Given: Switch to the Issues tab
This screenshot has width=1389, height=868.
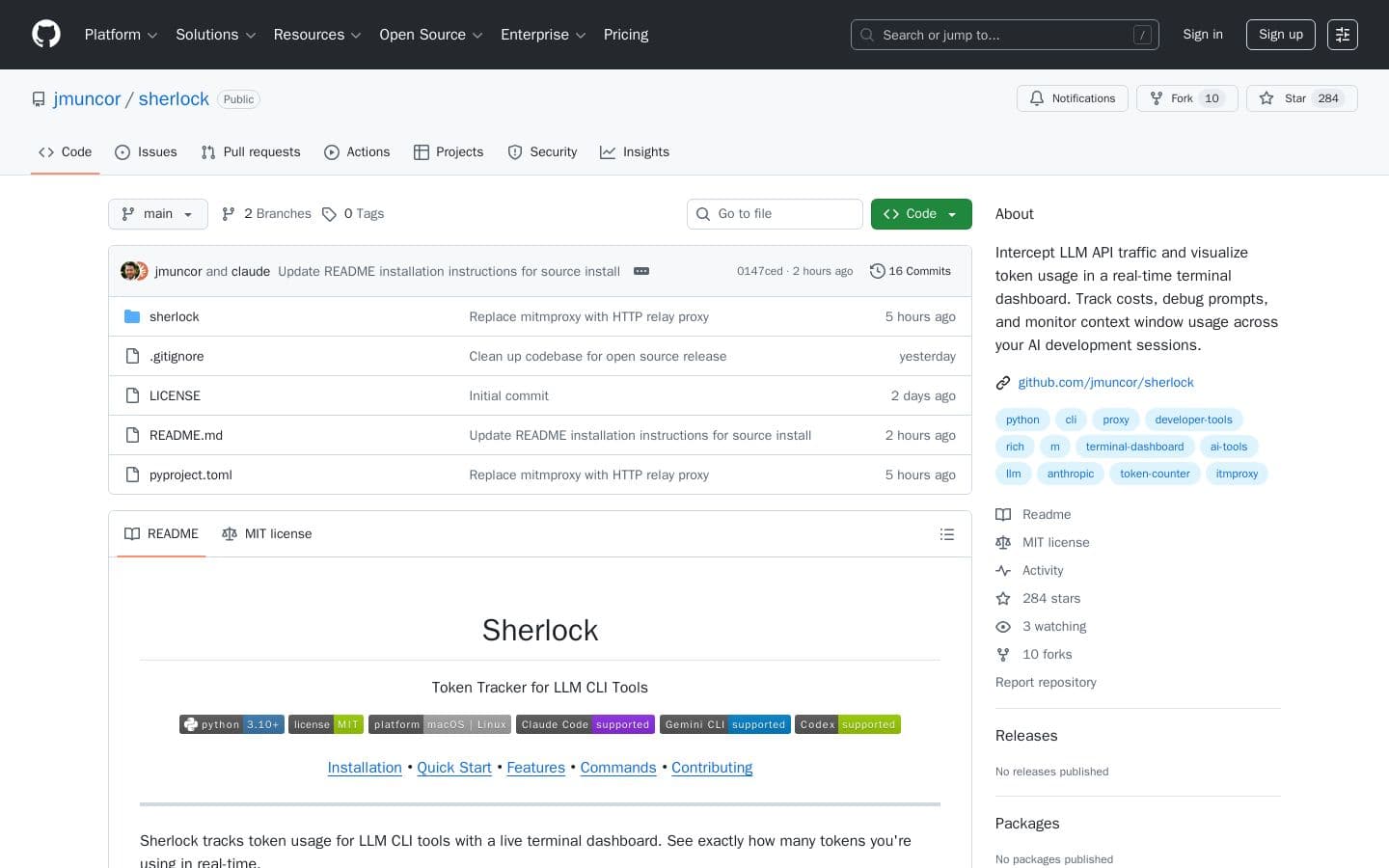Looking at the screenshot, I should [146, 152].
